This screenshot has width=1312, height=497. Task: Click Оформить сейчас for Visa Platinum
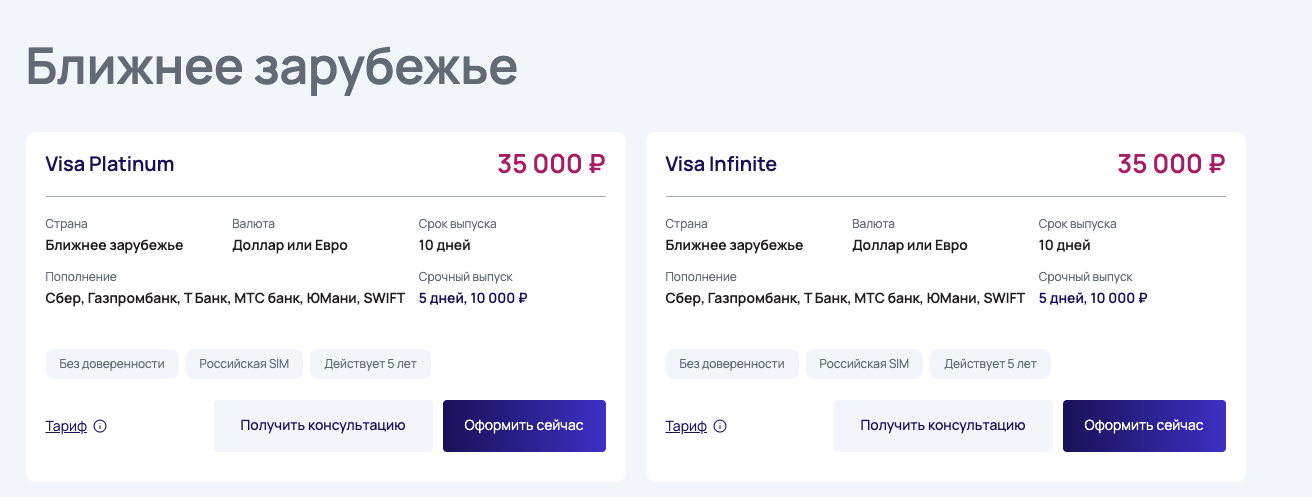point(524,426)
